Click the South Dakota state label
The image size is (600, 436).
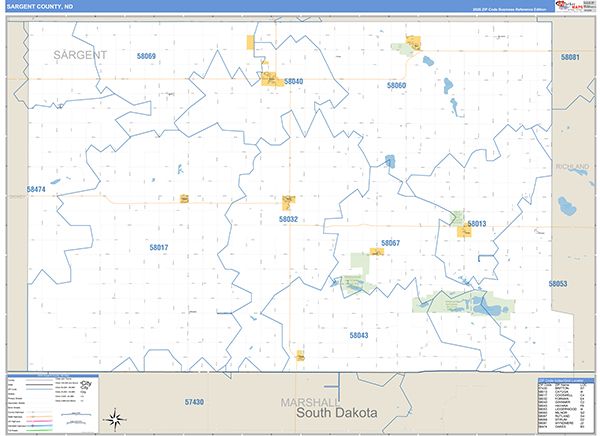337,413
